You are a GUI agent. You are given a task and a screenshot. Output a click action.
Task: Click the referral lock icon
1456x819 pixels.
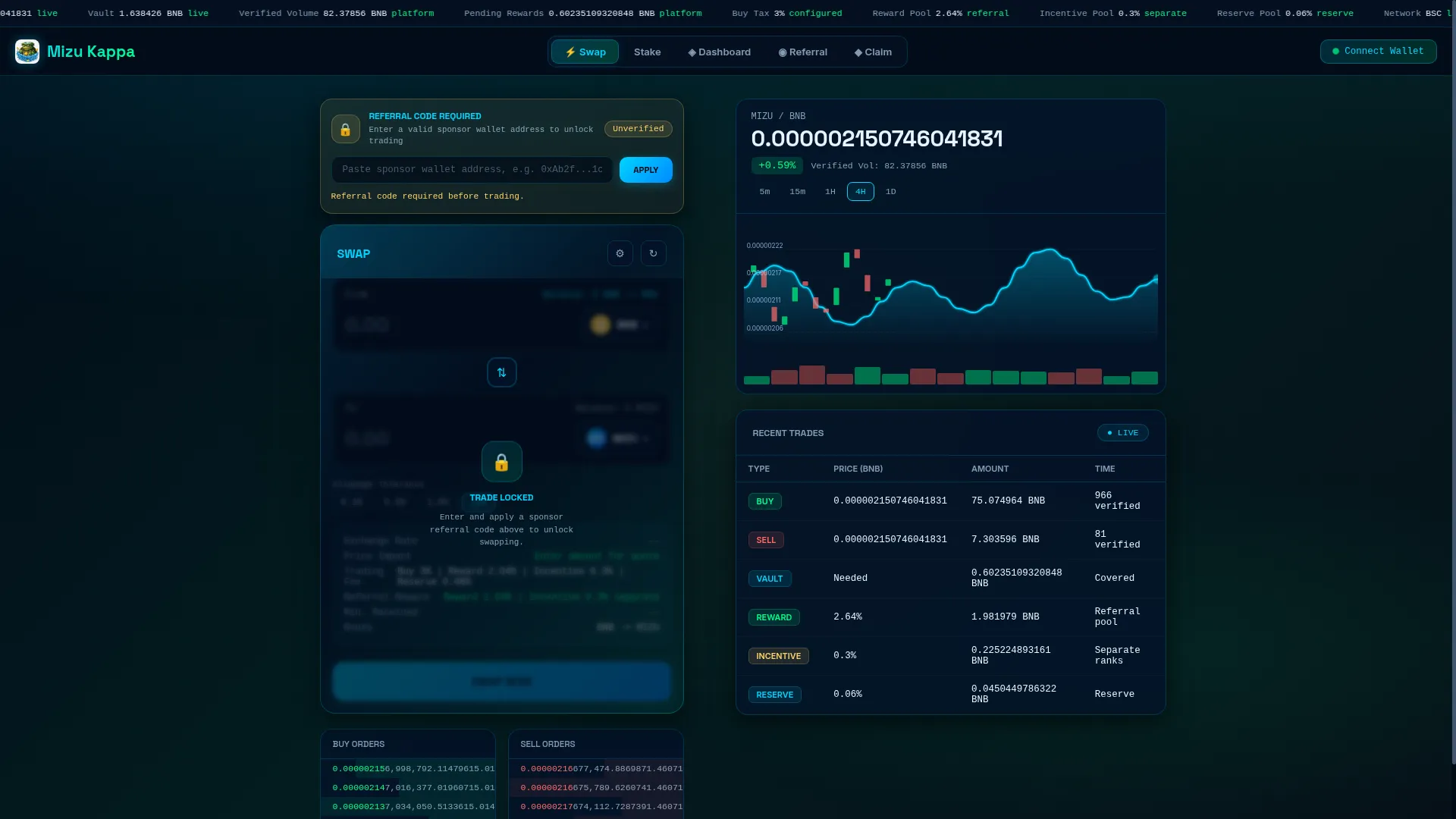pyautogui.click(x=346, y=129)
